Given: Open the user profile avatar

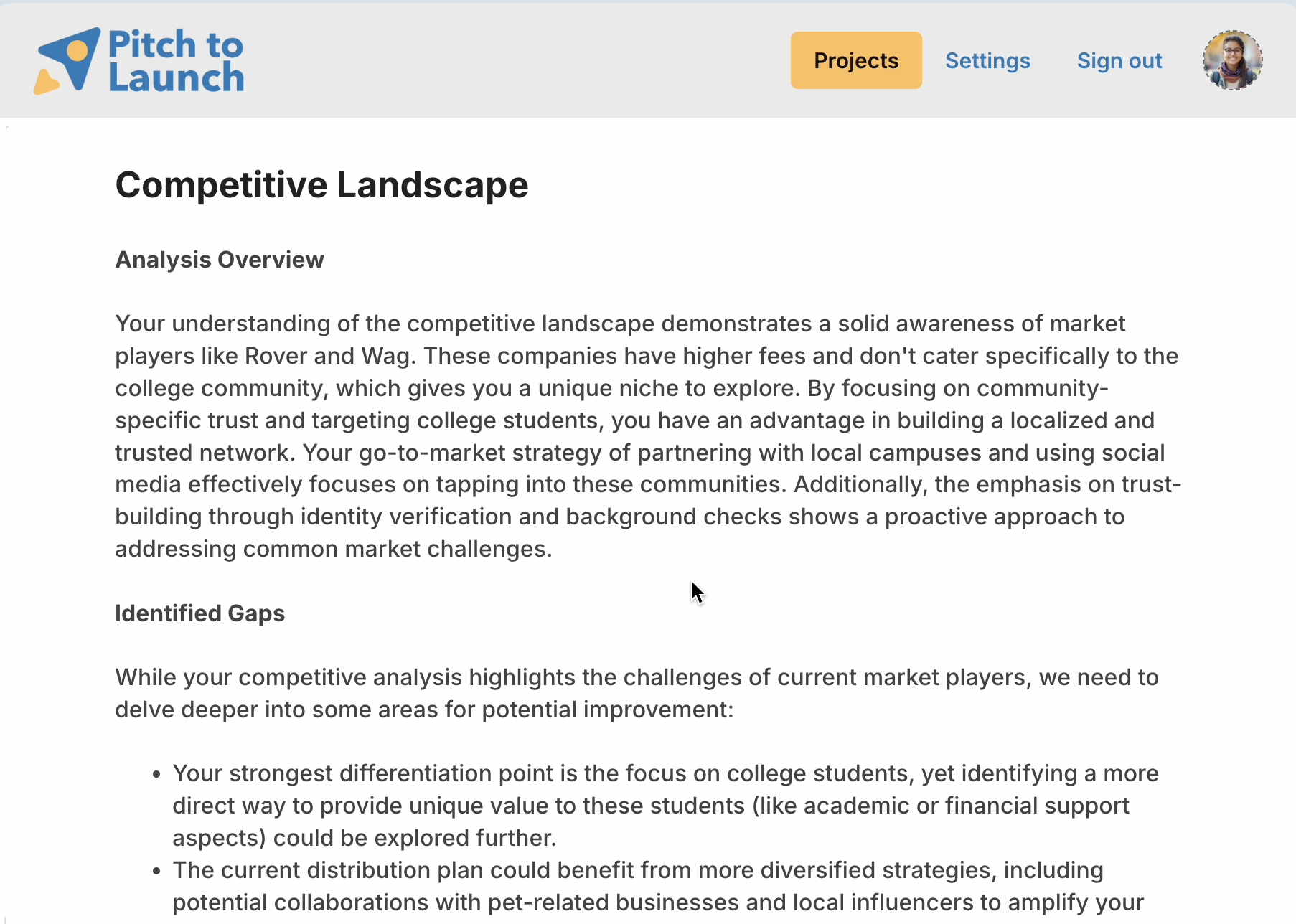Looking at the screenshot, I should pyautogui.click(x=1232, y=60).
